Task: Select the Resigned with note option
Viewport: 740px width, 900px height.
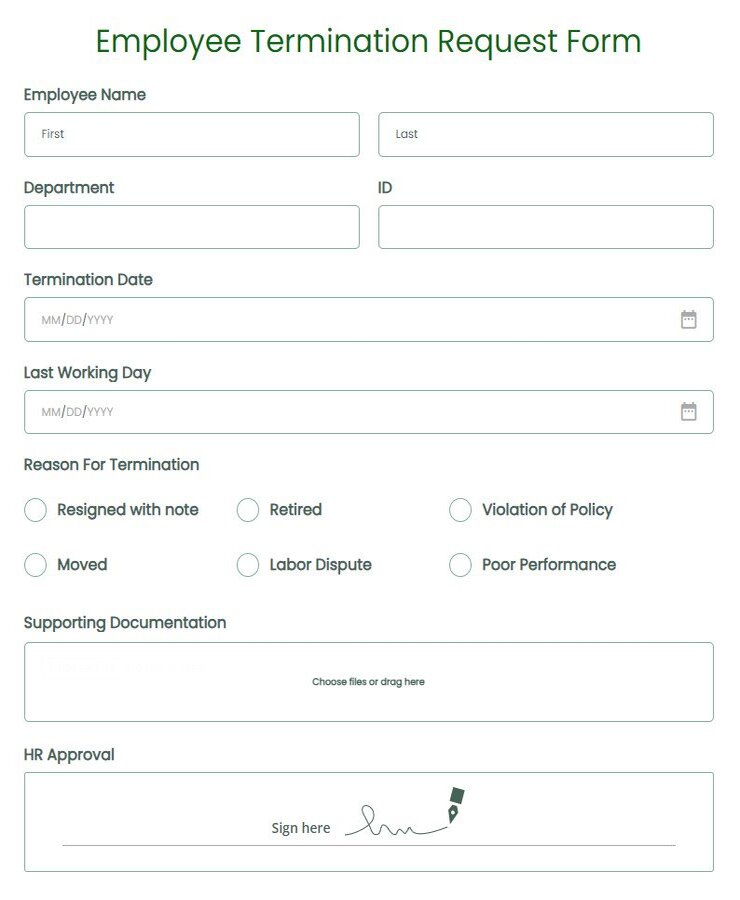Action: 35,510
